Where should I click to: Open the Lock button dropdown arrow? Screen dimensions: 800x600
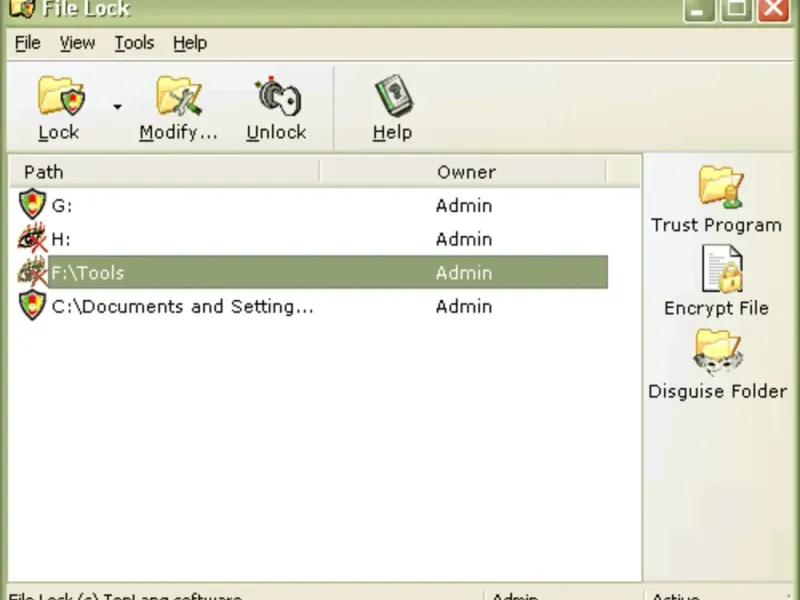coord(117,107)
